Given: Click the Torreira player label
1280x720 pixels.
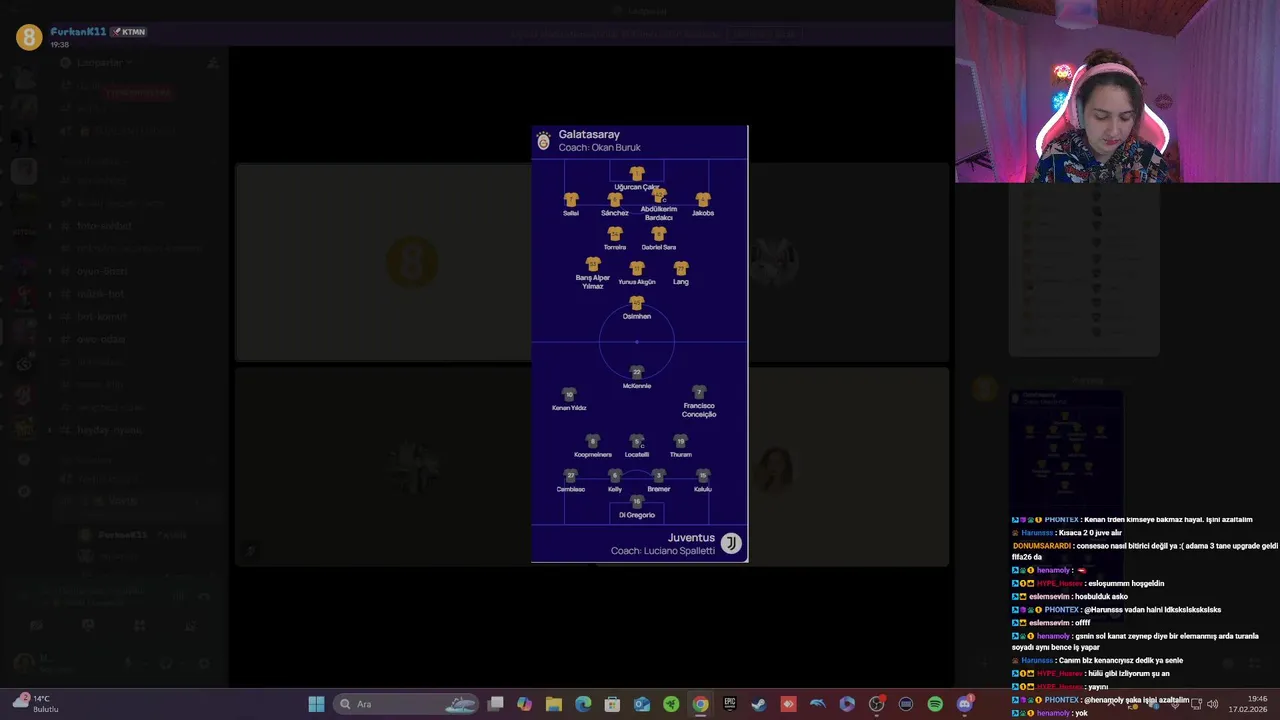Looking at the screenshot, I should 615,247.
